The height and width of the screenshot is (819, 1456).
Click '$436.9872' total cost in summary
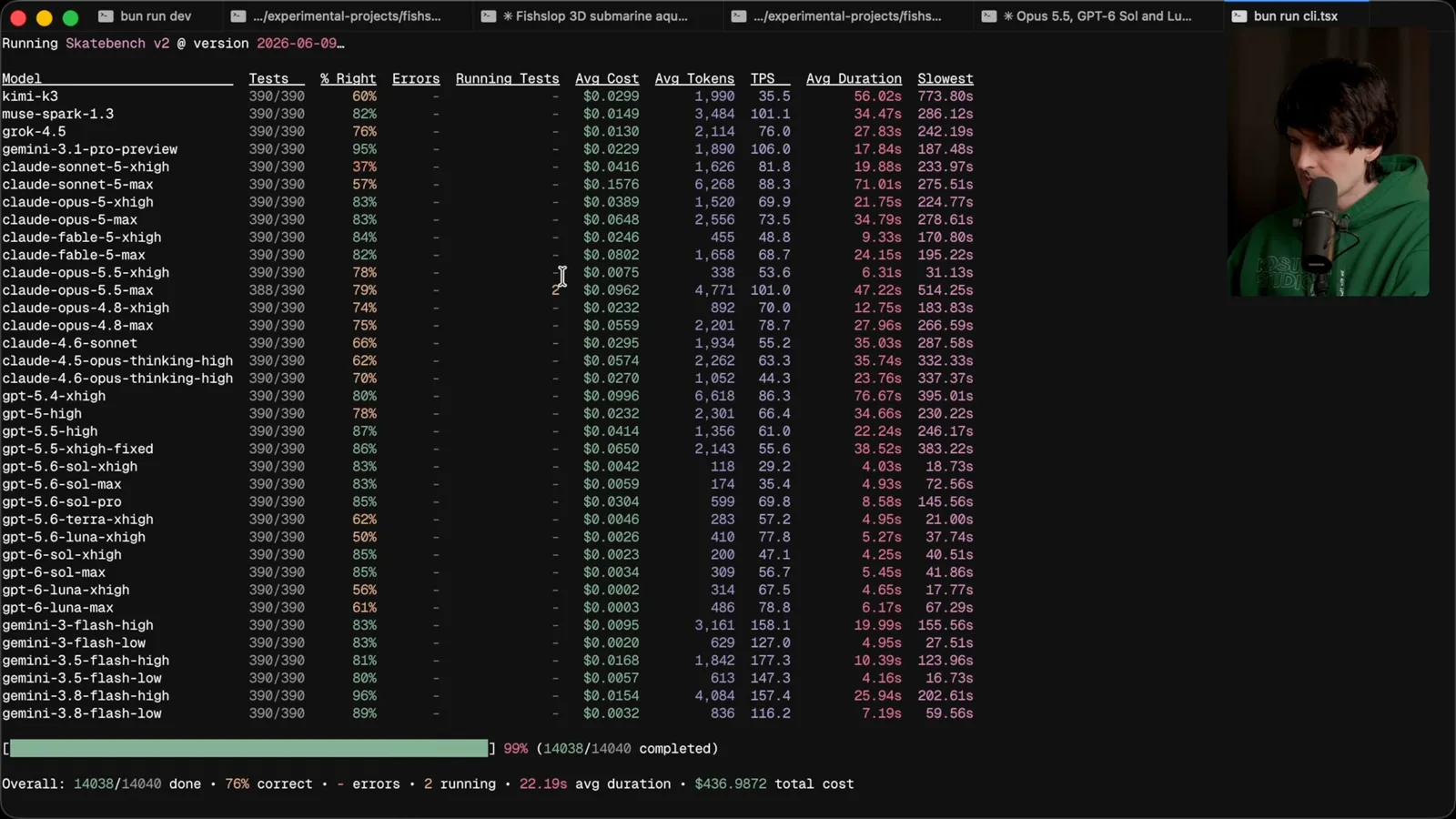[x=731, y=784]
